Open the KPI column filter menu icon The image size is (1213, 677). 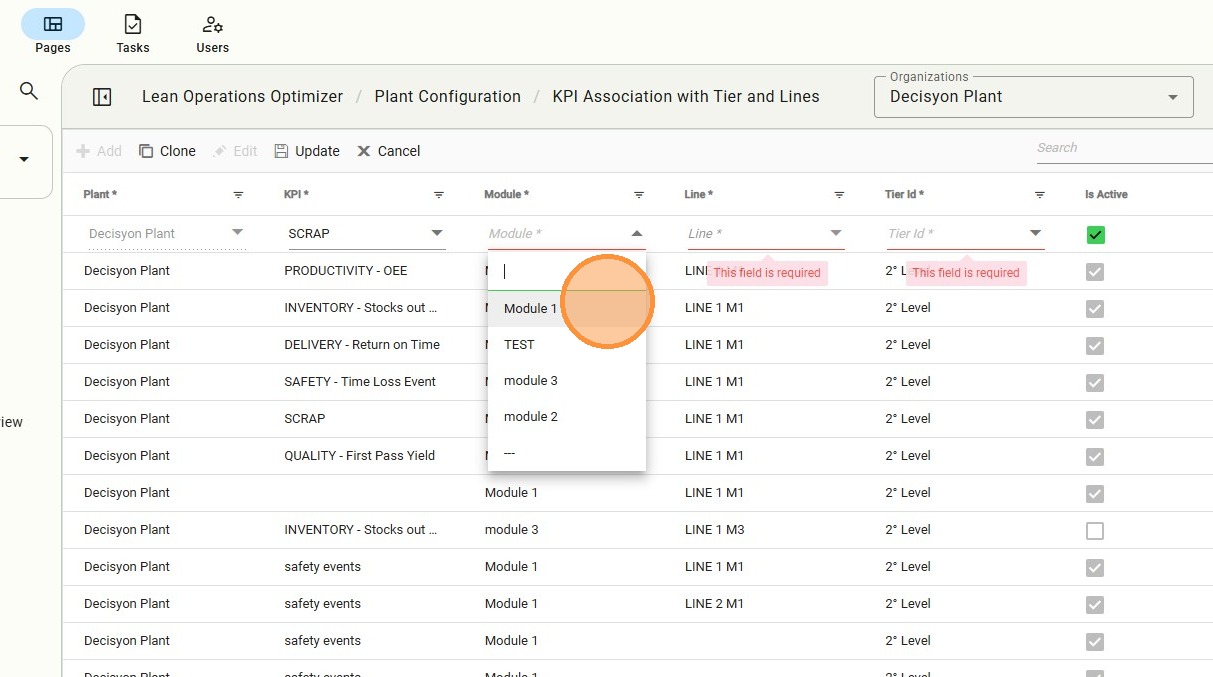click(439, 195)
